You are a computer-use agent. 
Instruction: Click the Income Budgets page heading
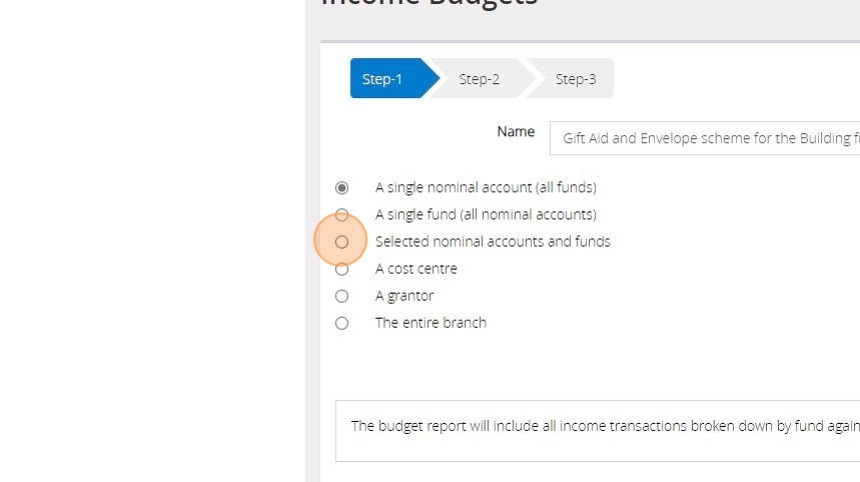[x=430, y=3]
